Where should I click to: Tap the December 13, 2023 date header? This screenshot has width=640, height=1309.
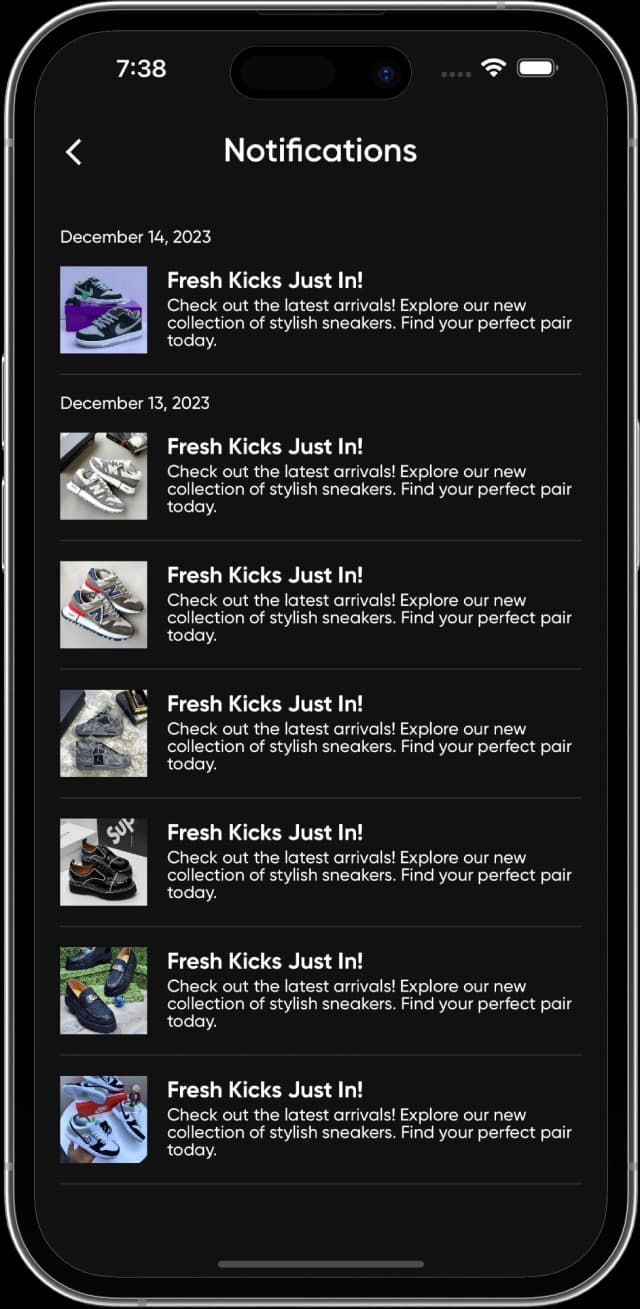pos(135,403)
